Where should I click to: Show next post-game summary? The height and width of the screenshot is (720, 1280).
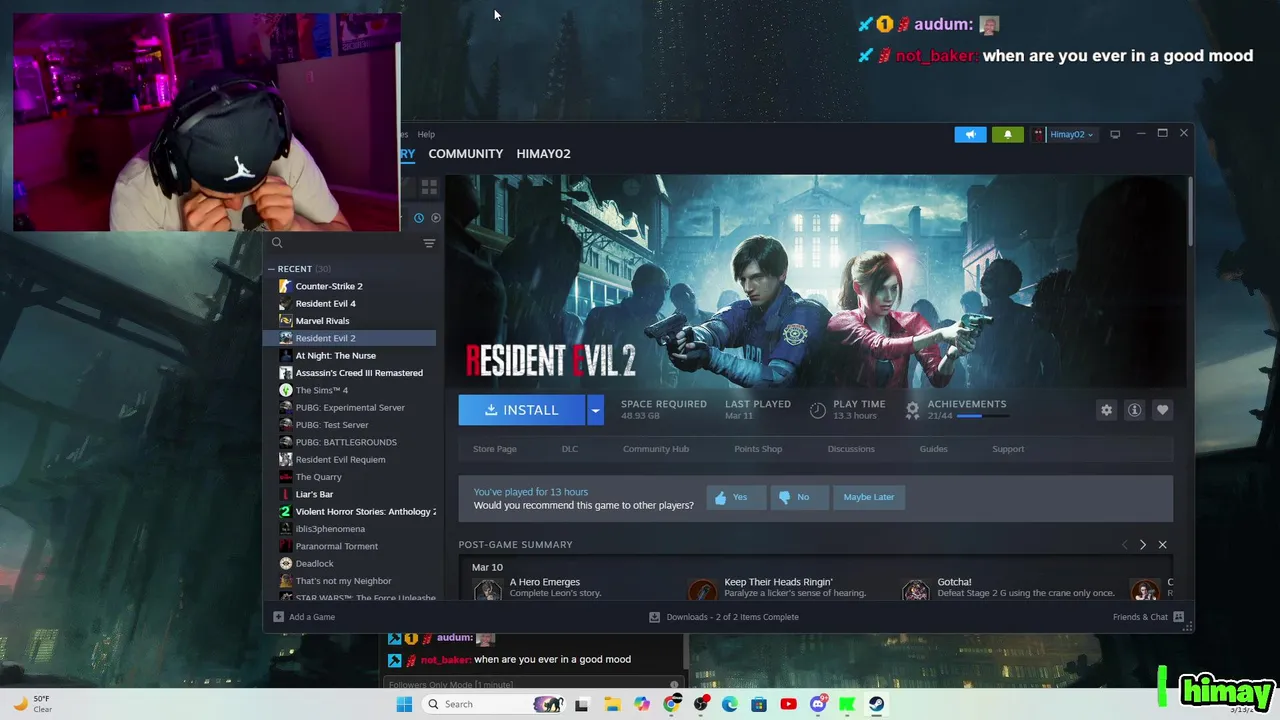click(1142, 545)
